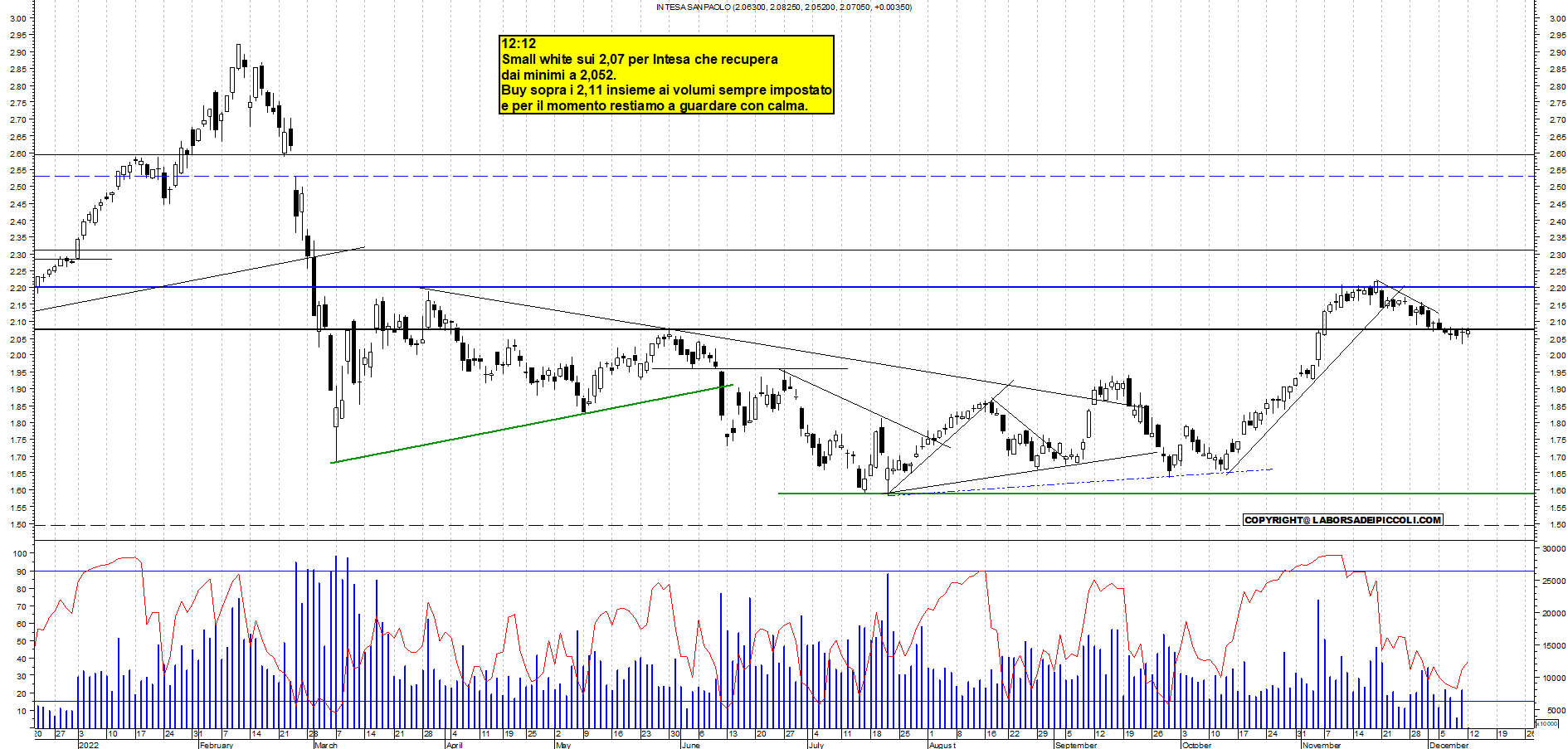Click the text 'dai minimi a 2,052.'
Viewport: 1568px width, 749px height.
(558, 75)
